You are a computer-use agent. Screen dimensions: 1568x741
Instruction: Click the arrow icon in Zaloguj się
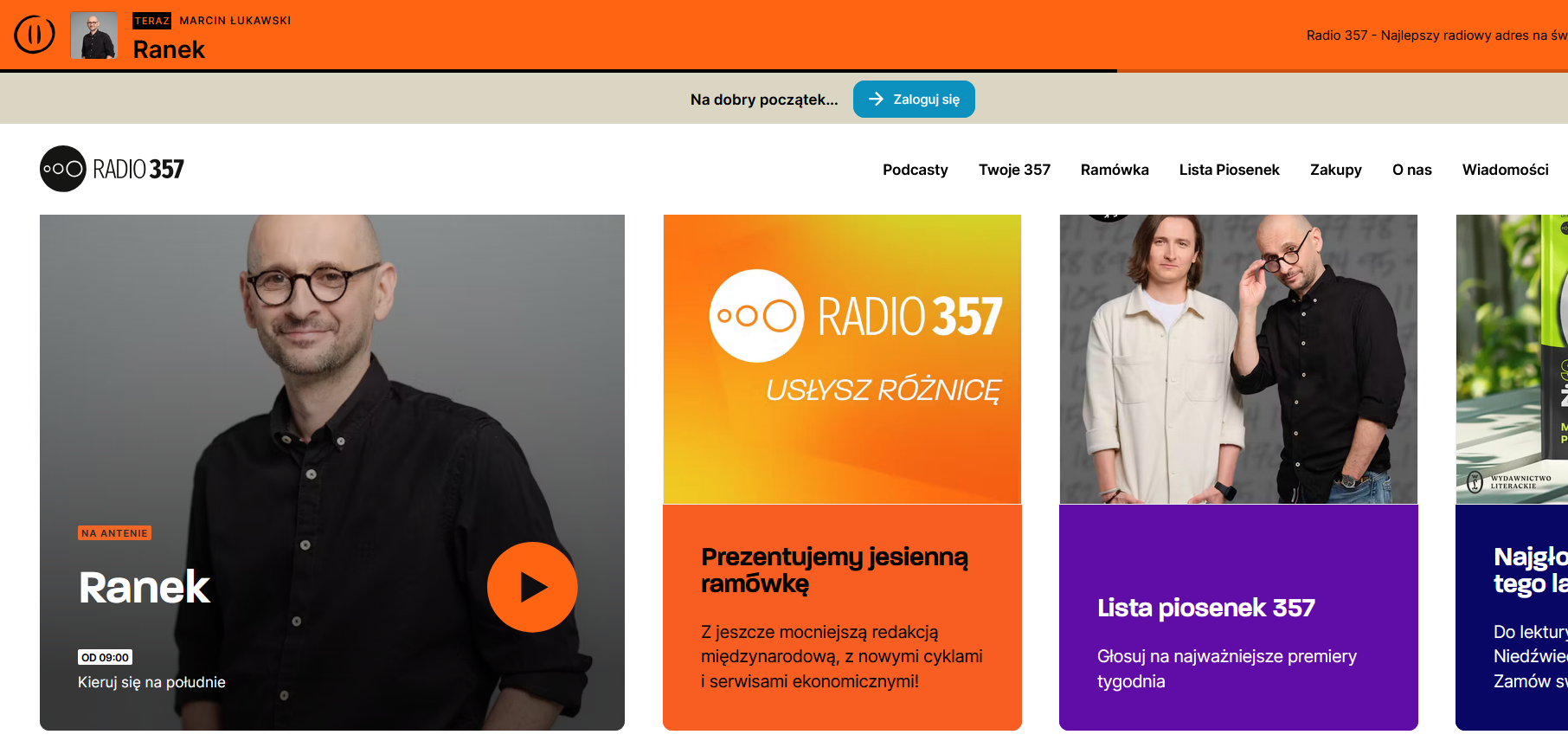click(876, 100)
